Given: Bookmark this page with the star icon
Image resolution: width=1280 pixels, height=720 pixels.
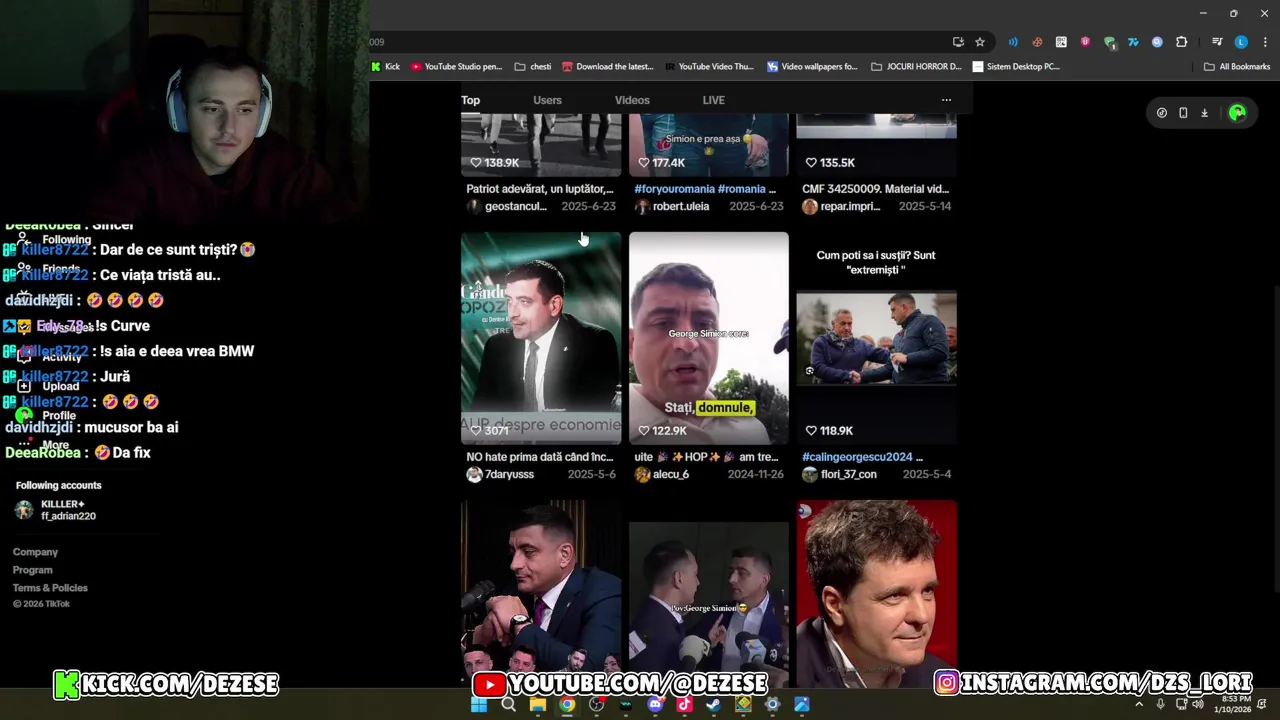Looking at the screenshot, I should pos(980,42).
